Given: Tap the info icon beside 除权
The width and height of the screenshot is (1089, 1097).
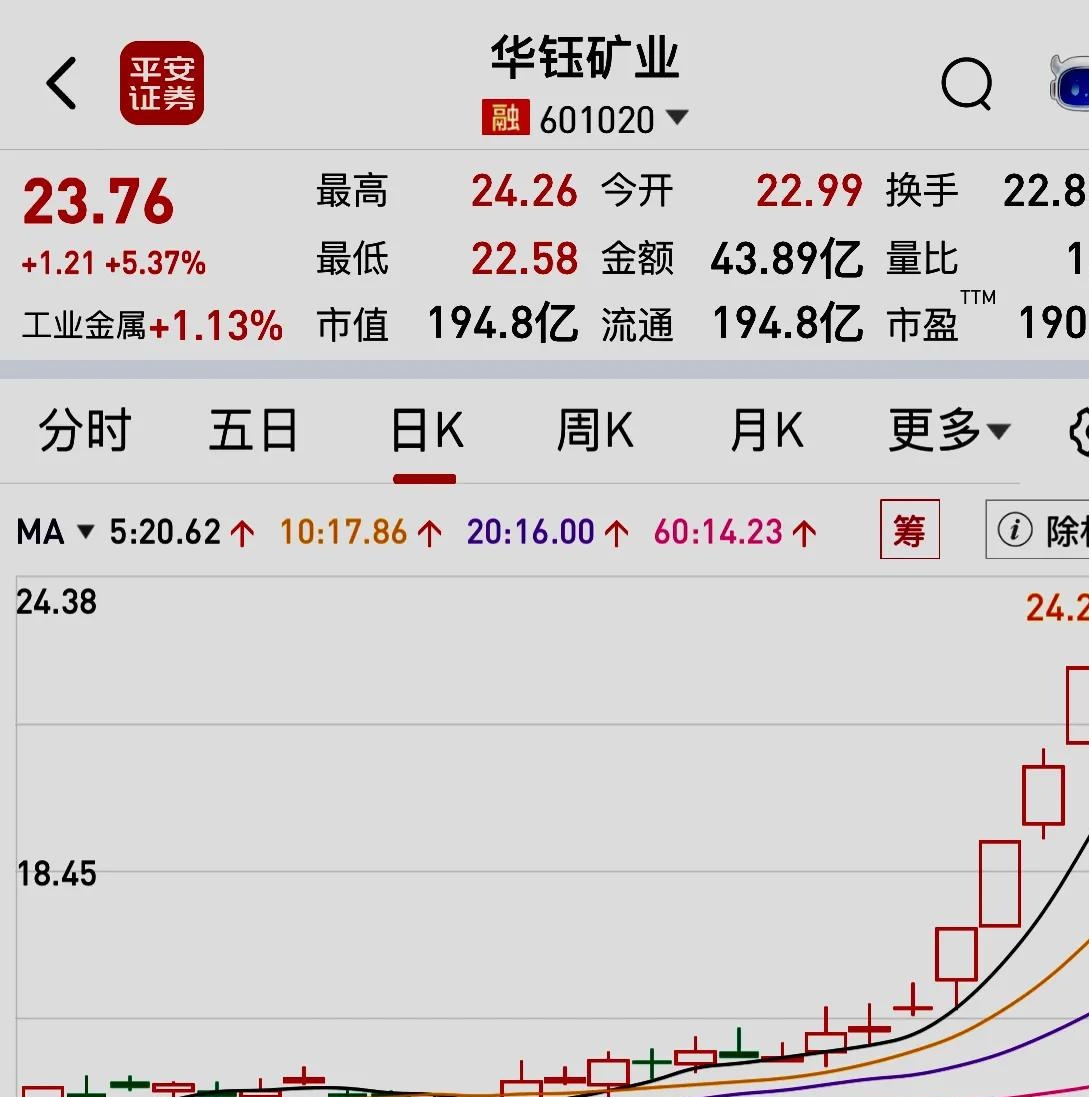Looking at the screenshot, I should pos(1014,531).
